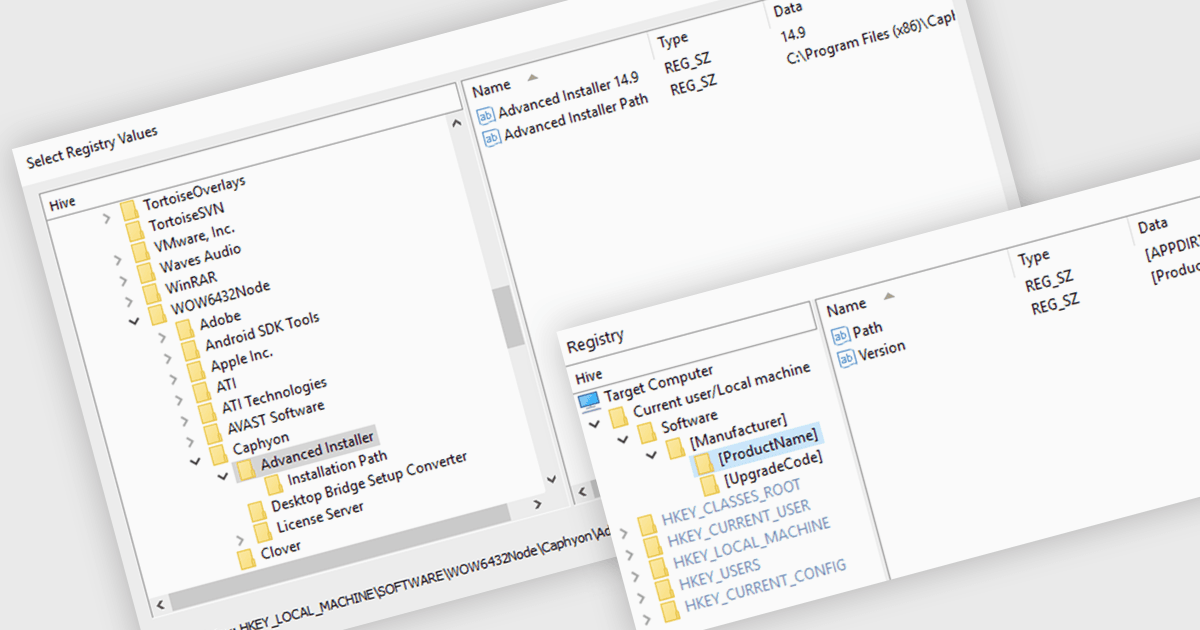Sort by Data column in Select Registry Values
The height and width of the screenshot is (630, 1200).
point(788,10)
